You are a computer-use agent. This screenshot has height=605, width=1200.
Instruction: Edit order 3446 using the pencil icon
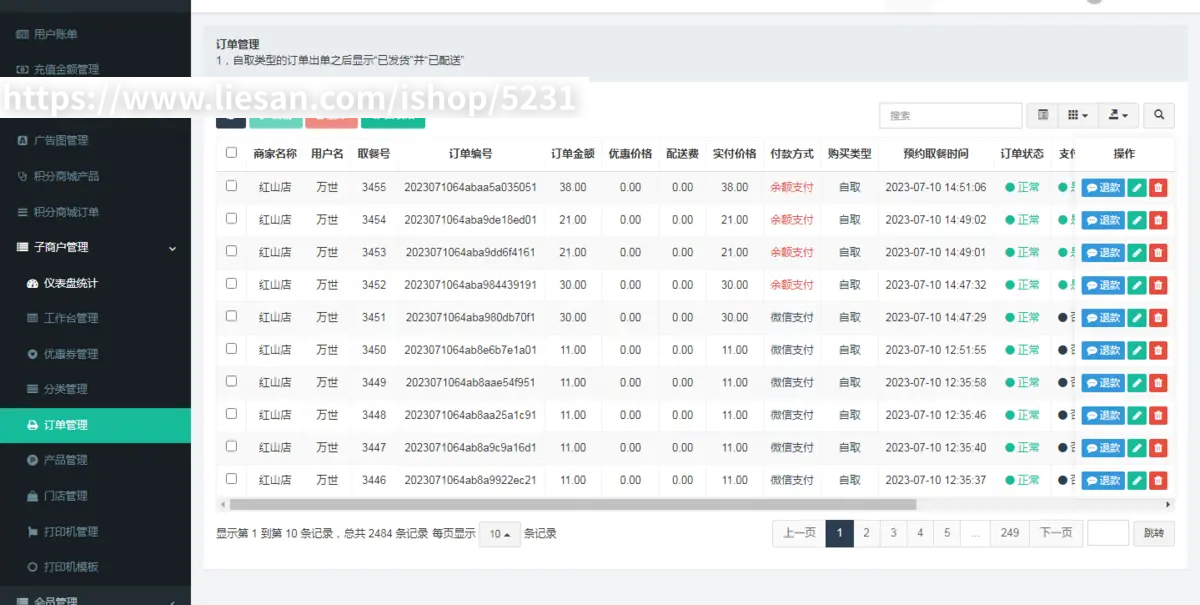pyautogui.click(x=1137, y=480)
